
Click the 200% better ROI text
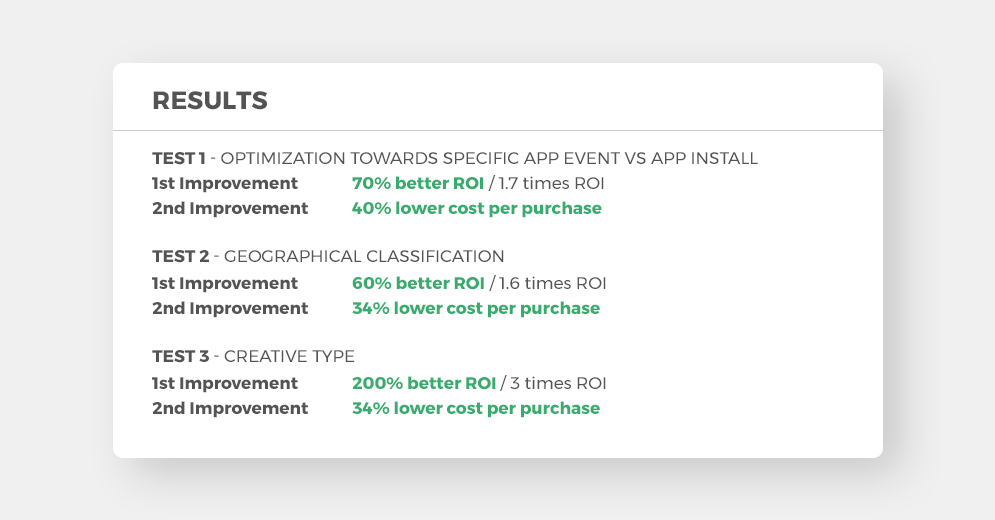(424, 383)
